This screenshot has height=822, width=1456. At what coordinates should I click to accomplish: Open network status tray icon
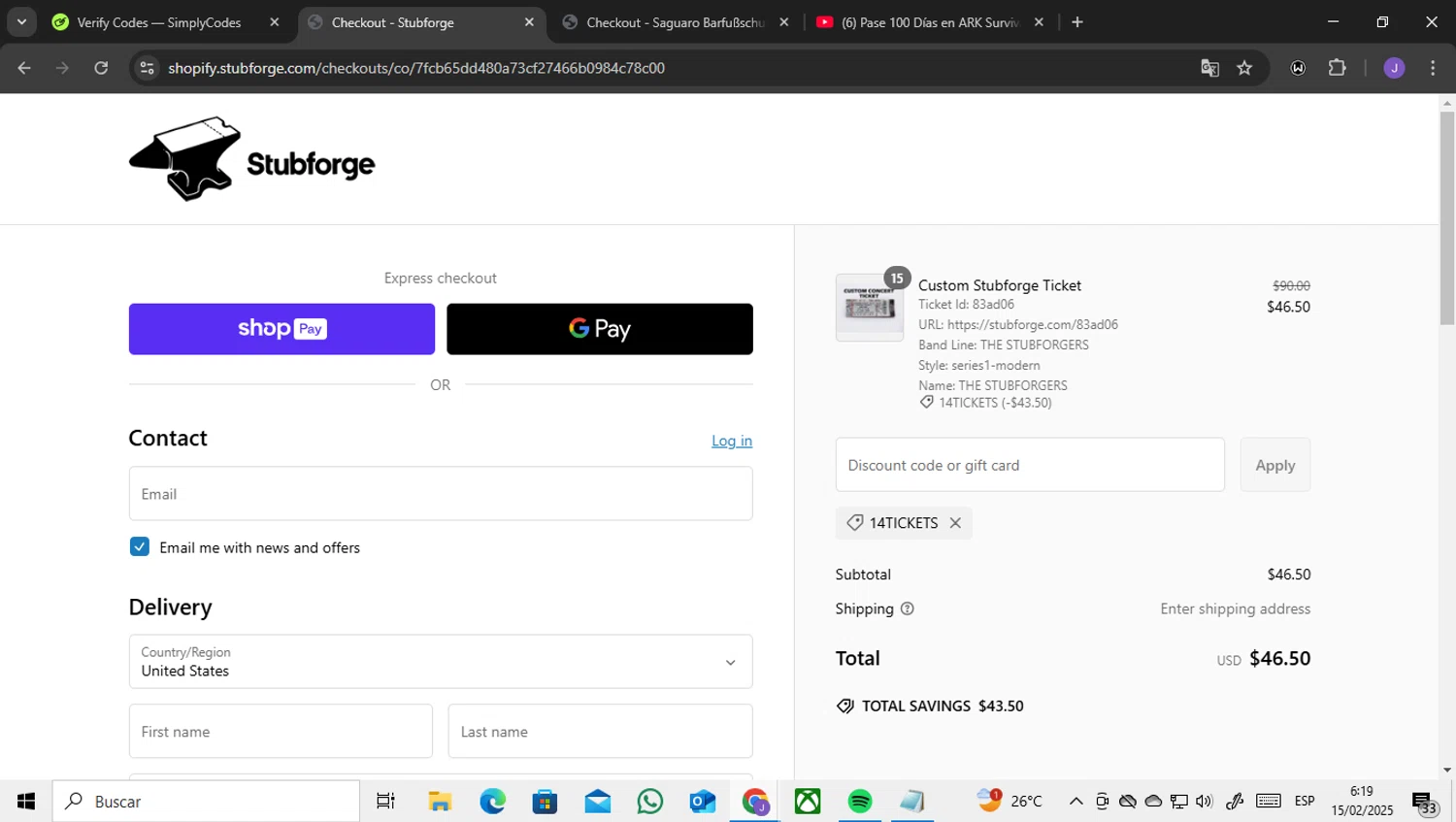1178,802
